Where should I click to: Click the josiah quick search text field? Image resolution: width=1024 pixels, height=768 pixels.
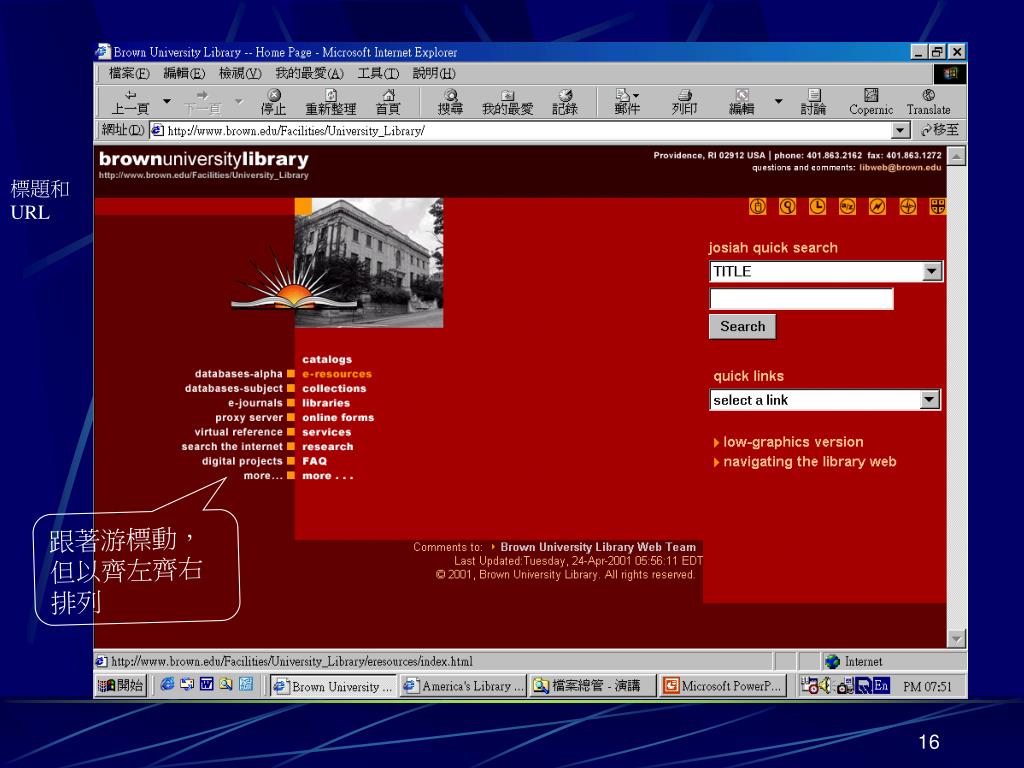(801, 299)
